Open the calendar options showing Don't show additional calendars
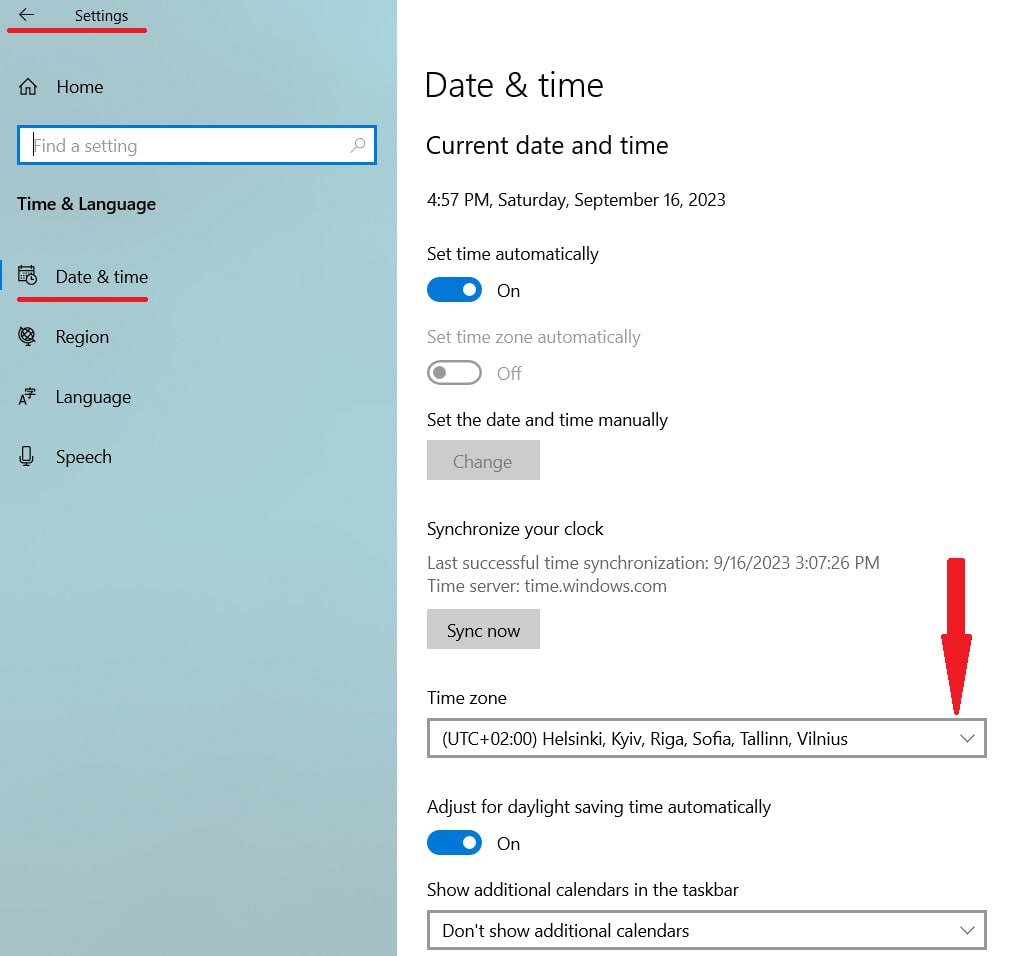 (x=706, y=930)
